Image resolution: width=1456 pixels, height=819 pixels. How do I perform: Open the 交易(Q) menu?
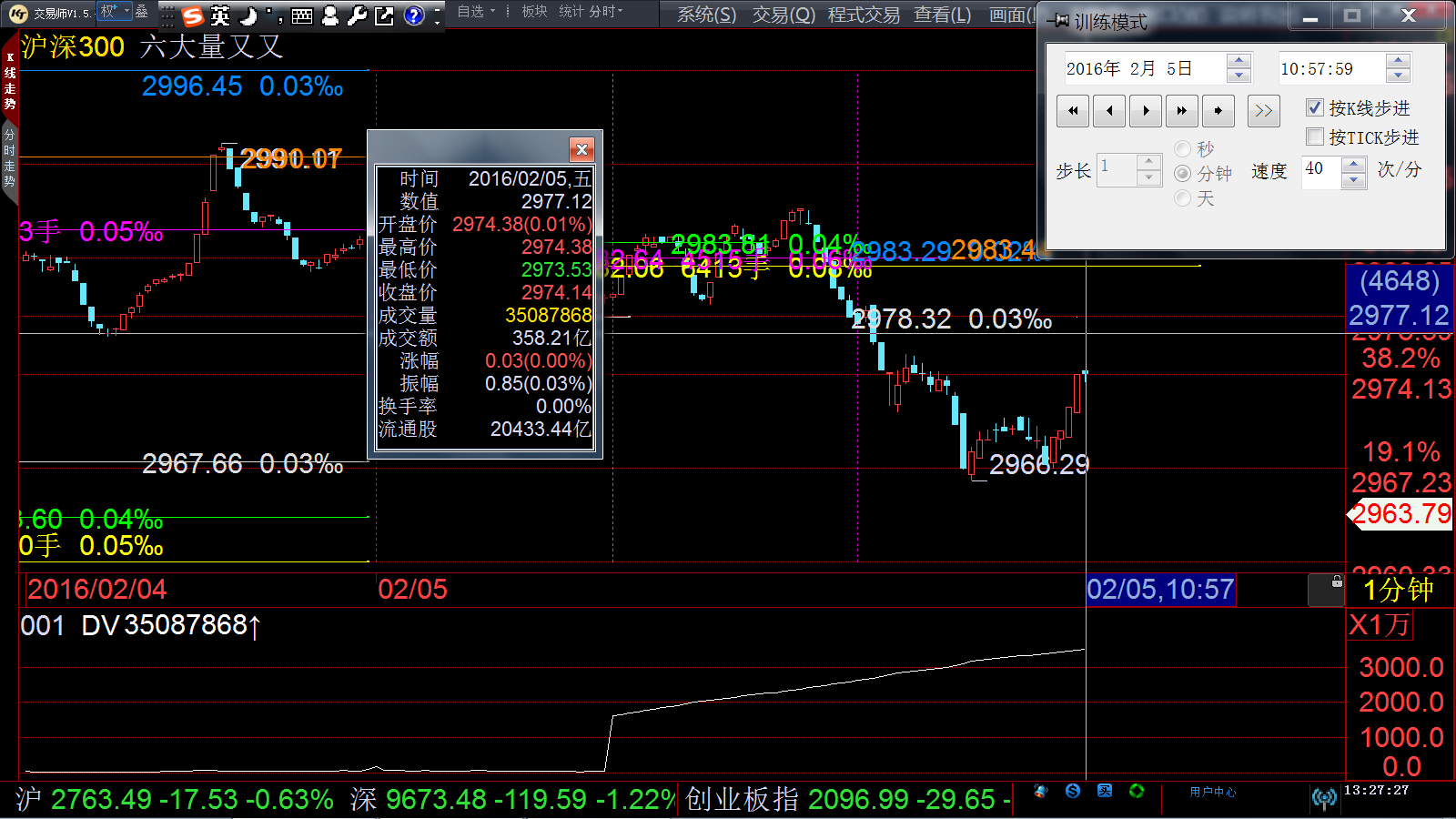[x=784, y=15]
